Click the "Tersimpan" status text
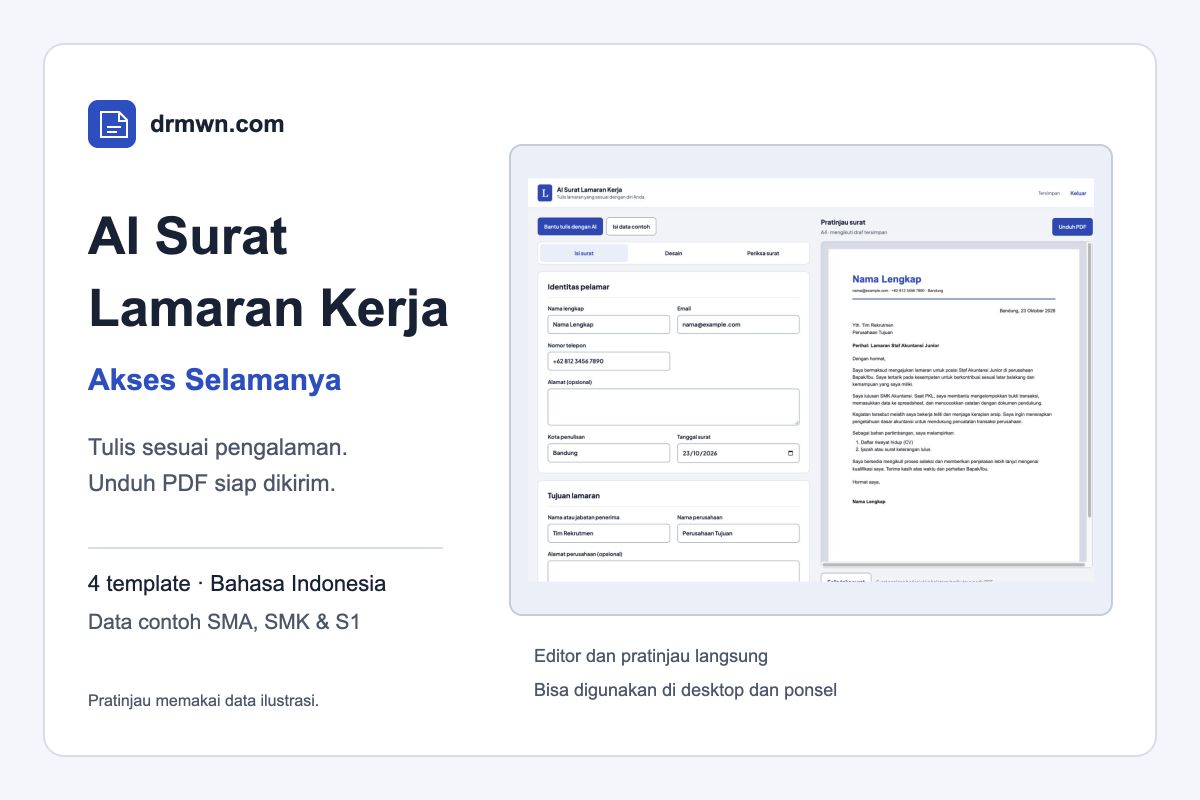 (1049, 193)
